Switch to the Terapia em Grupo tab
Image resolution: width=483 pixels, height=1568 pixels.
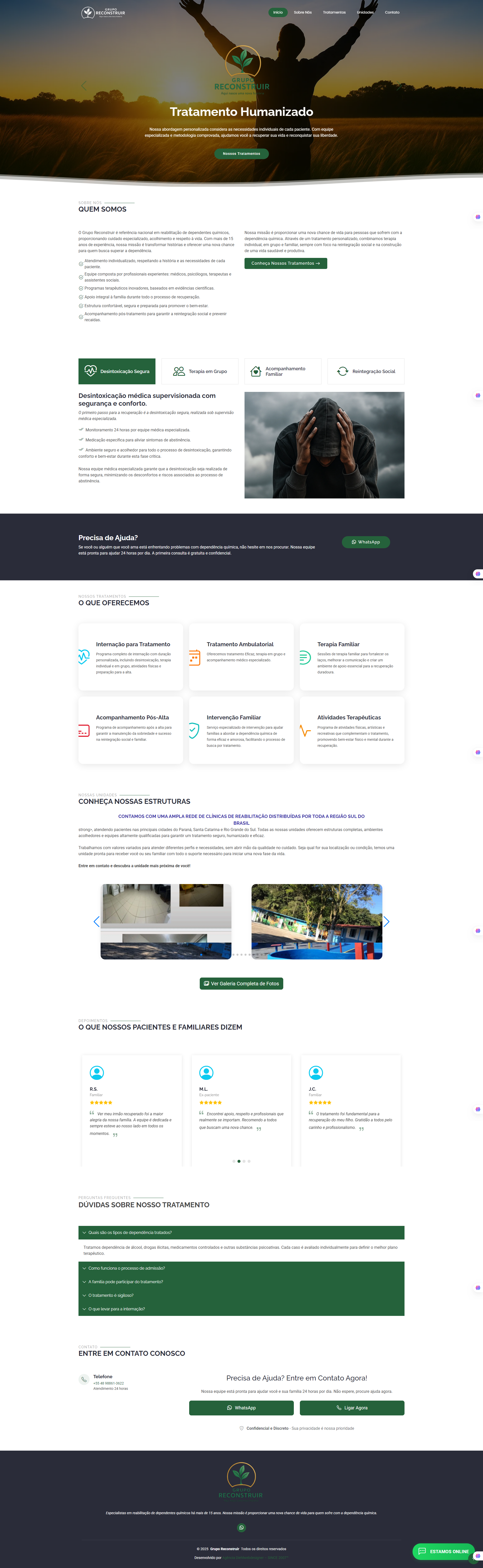click(200, 371)
